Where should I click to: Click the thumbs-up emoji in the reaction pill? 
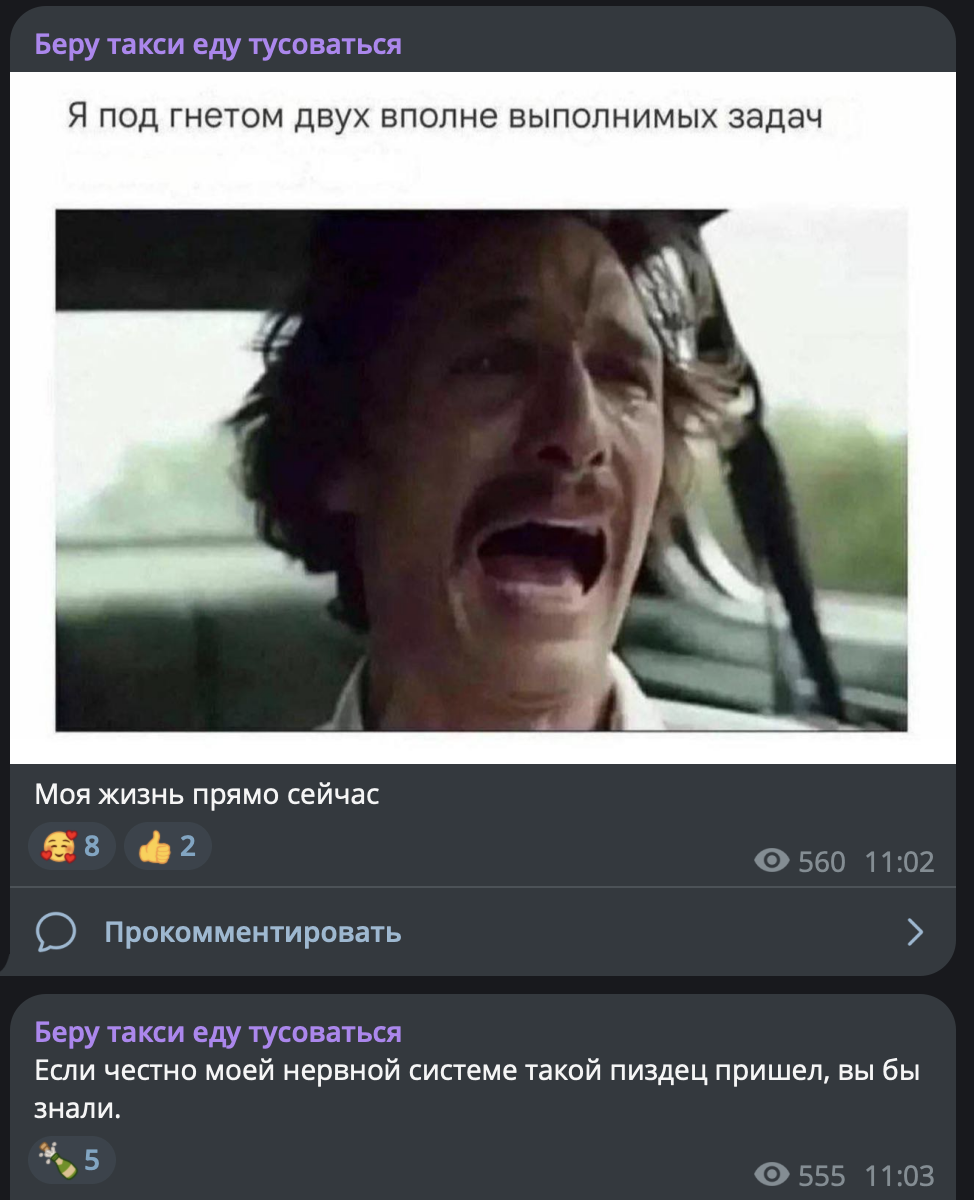[155, 847]
